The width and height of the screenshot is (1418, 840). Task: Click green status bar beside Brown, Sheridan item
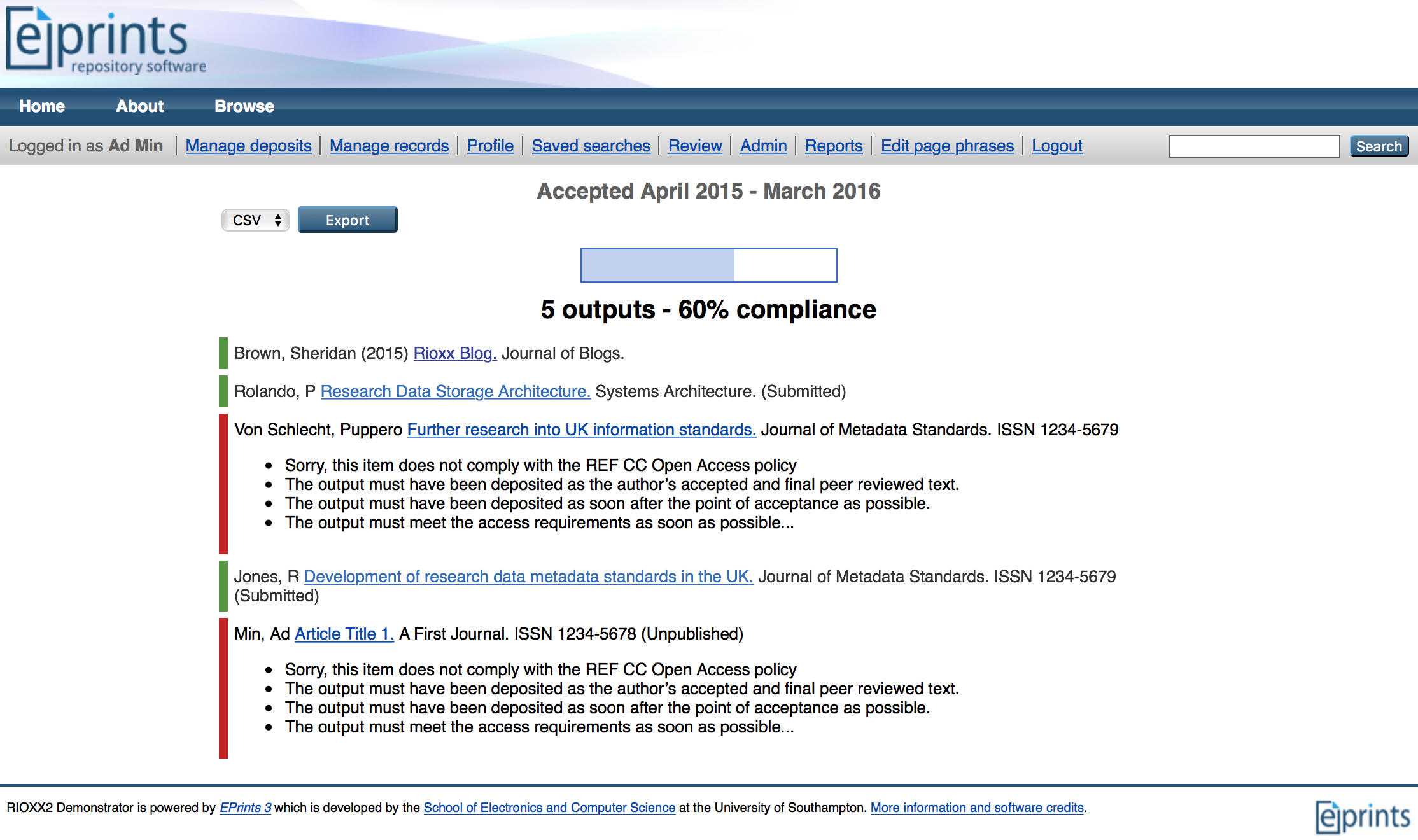pyautogui.click(x=223, y=353)
